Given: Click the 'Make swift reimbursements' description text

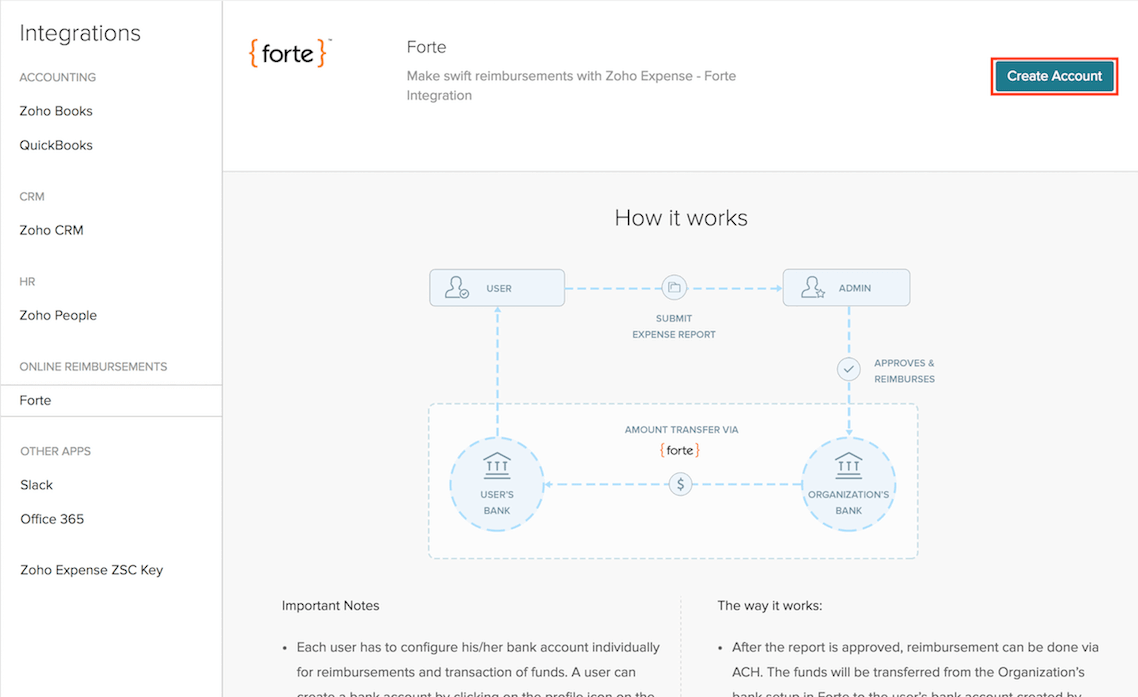Looking at the screenshot, I should [571, 86].
